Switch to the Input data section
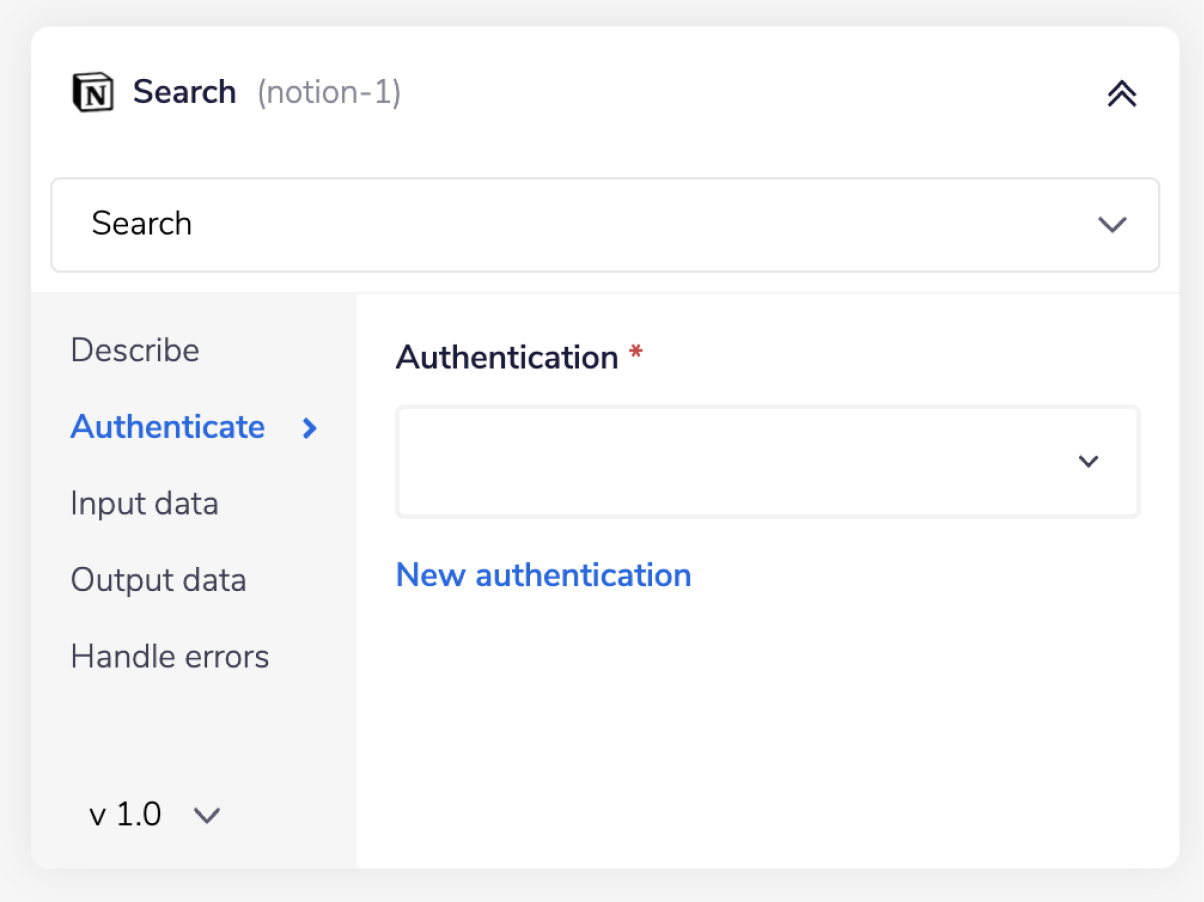Image resolution: width=1204 pixels, height=902 pixels. click(144, 504)
